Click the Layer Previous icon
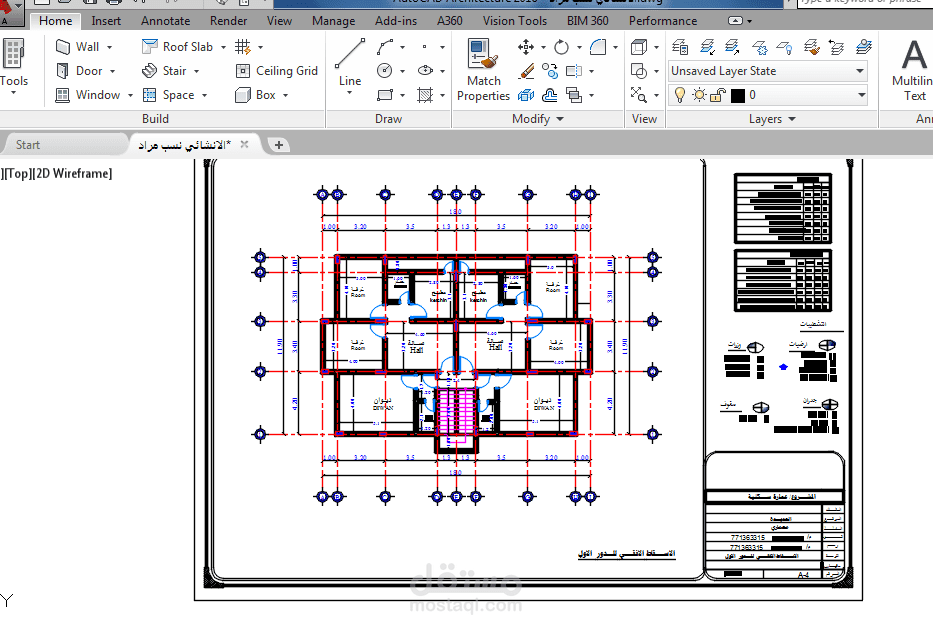 coord(837,46)
